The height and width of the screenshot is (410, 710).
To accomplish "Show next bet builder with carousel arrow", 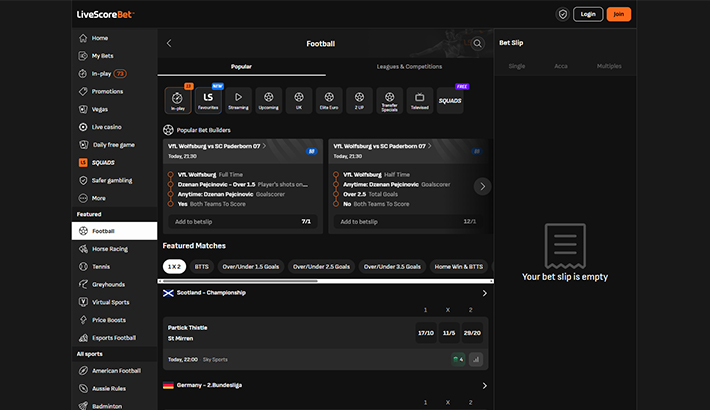I will (x=482, y=186).
